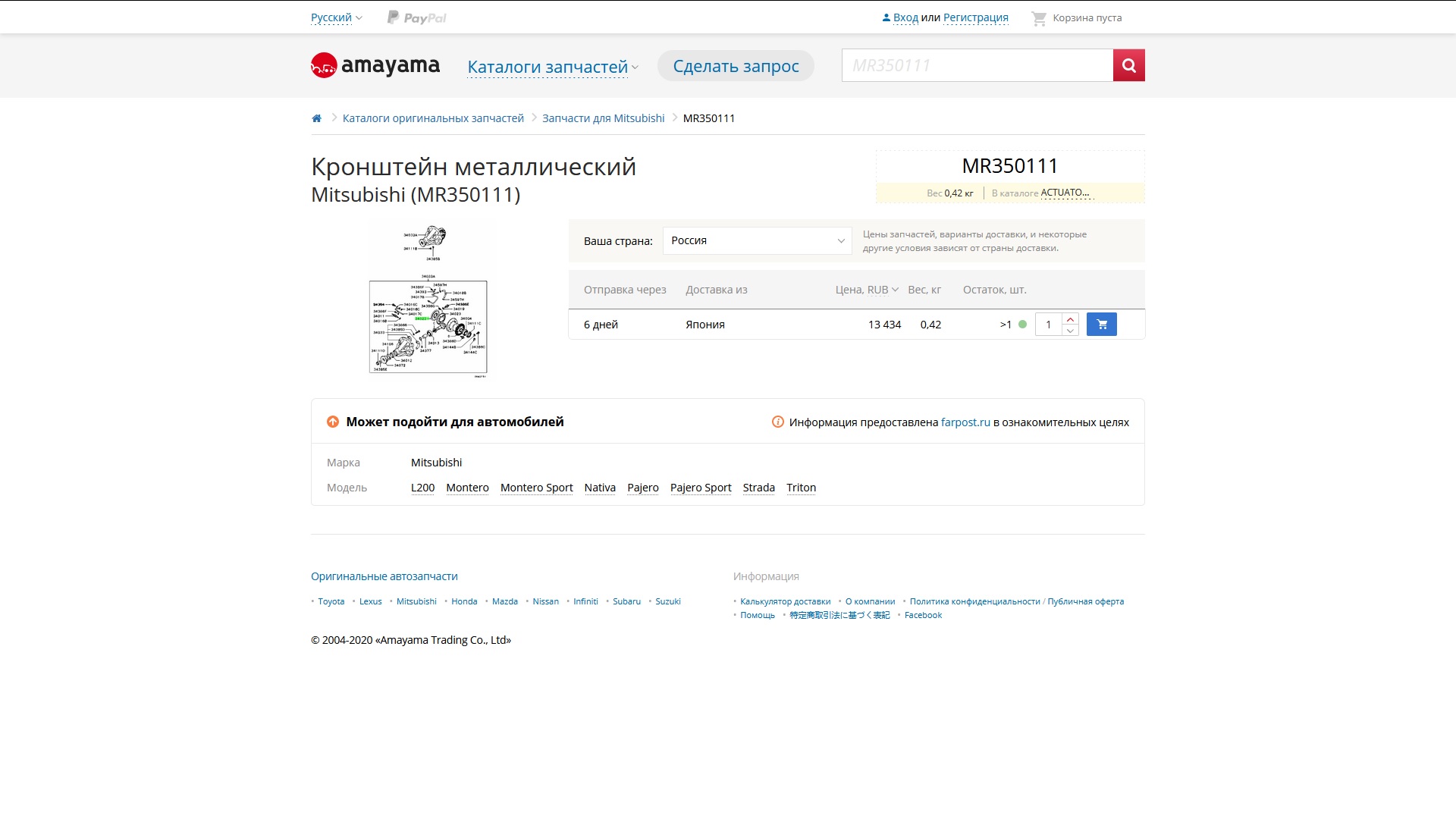The image size is (1456, 819).
Task: Open the parts diagram thumbnail
Action: point(428,301)
